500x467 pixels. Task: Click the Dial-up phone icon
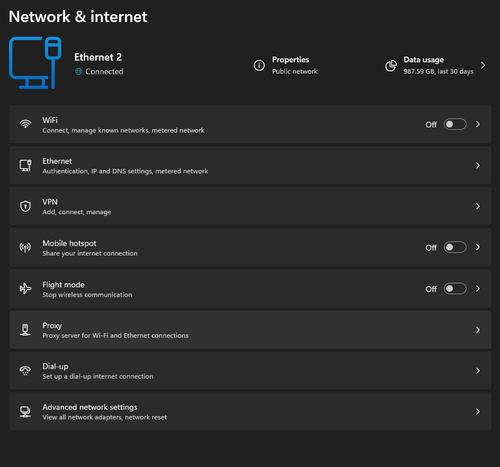(x=25, y=370)
